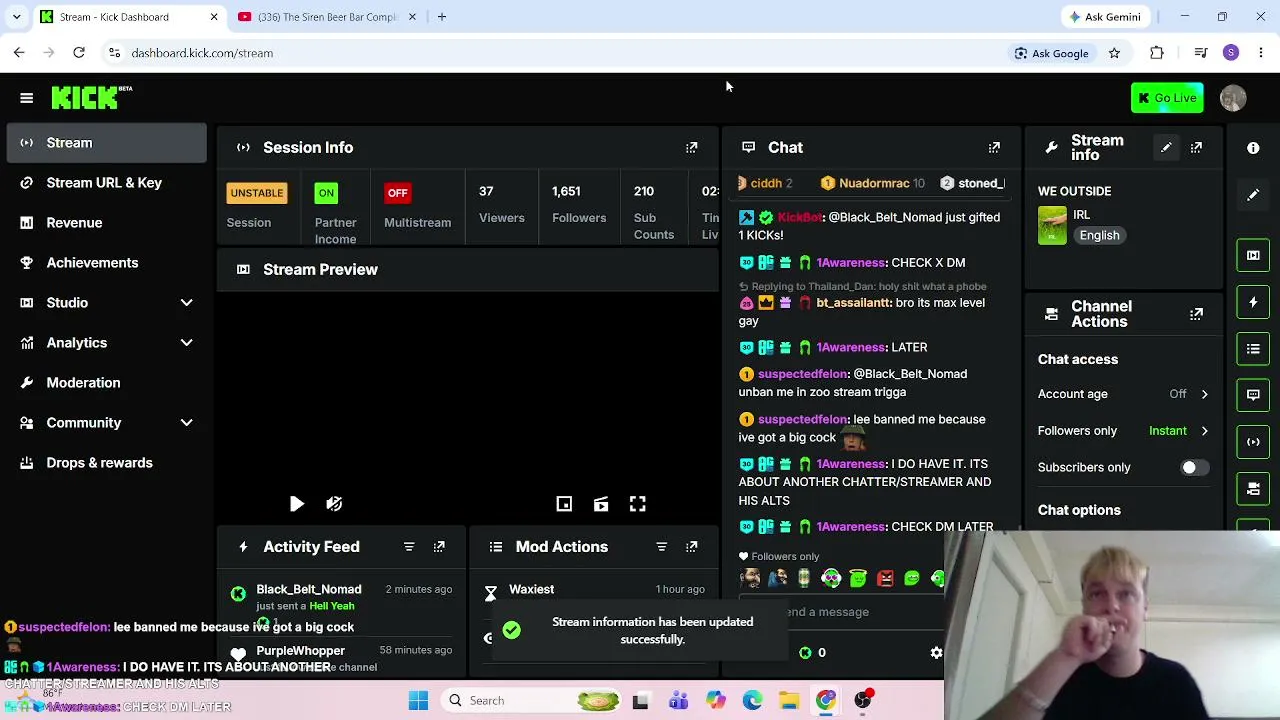Click the English language tag
The image size is (1280, 720).
[x=1099, y=235]
